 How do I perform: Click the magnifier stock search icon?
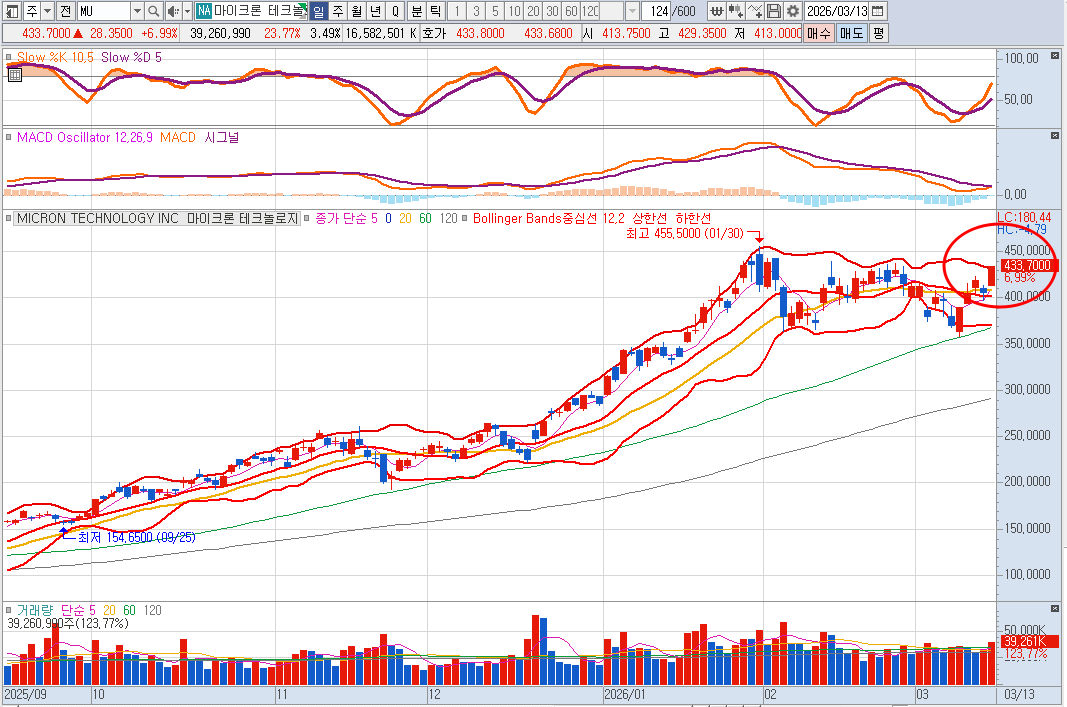tap(153, 11)
